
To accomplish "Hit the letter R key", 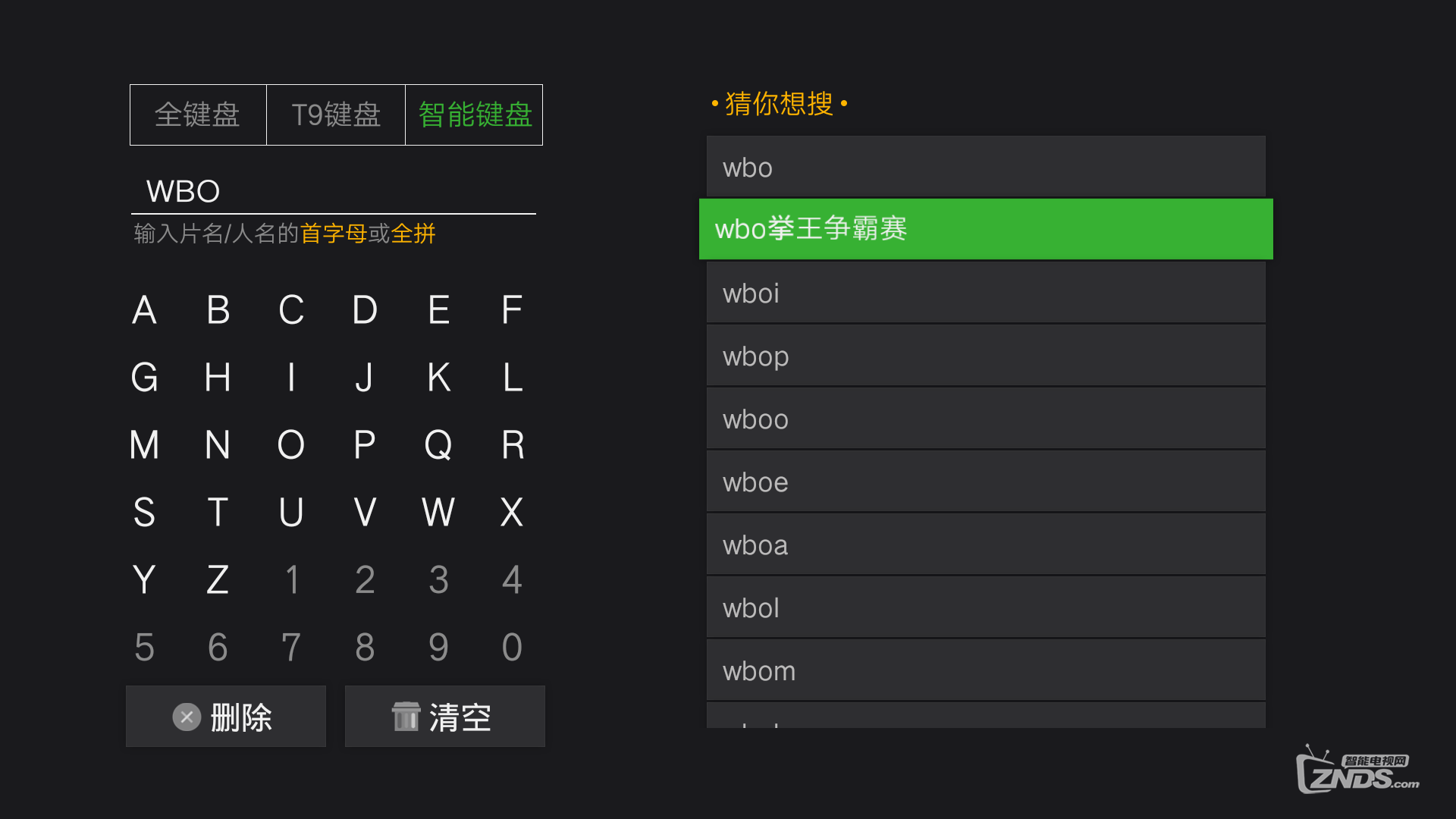I will 512,445.
